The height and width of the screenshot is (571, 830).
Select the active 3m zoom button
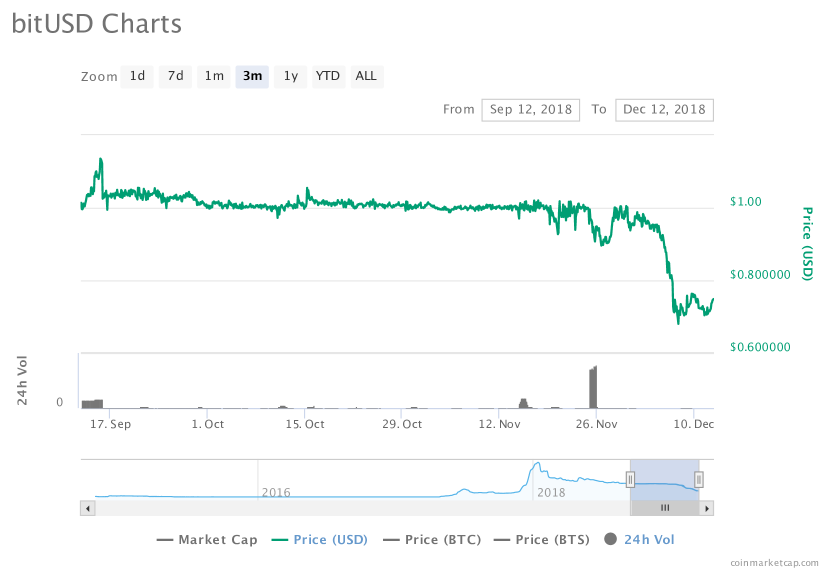[252, 76]
